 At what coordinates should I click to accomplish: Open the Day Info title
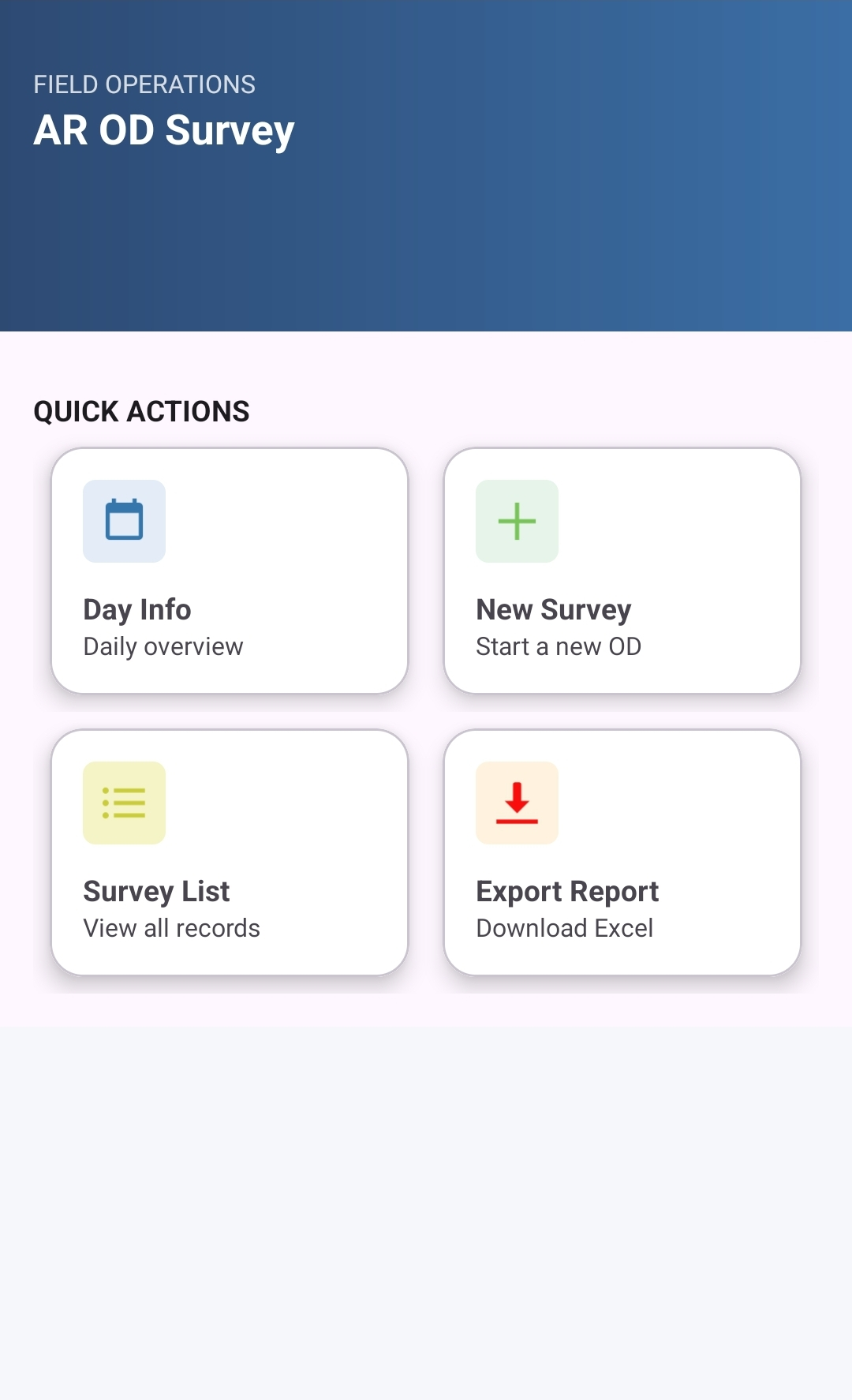(137, 609)
